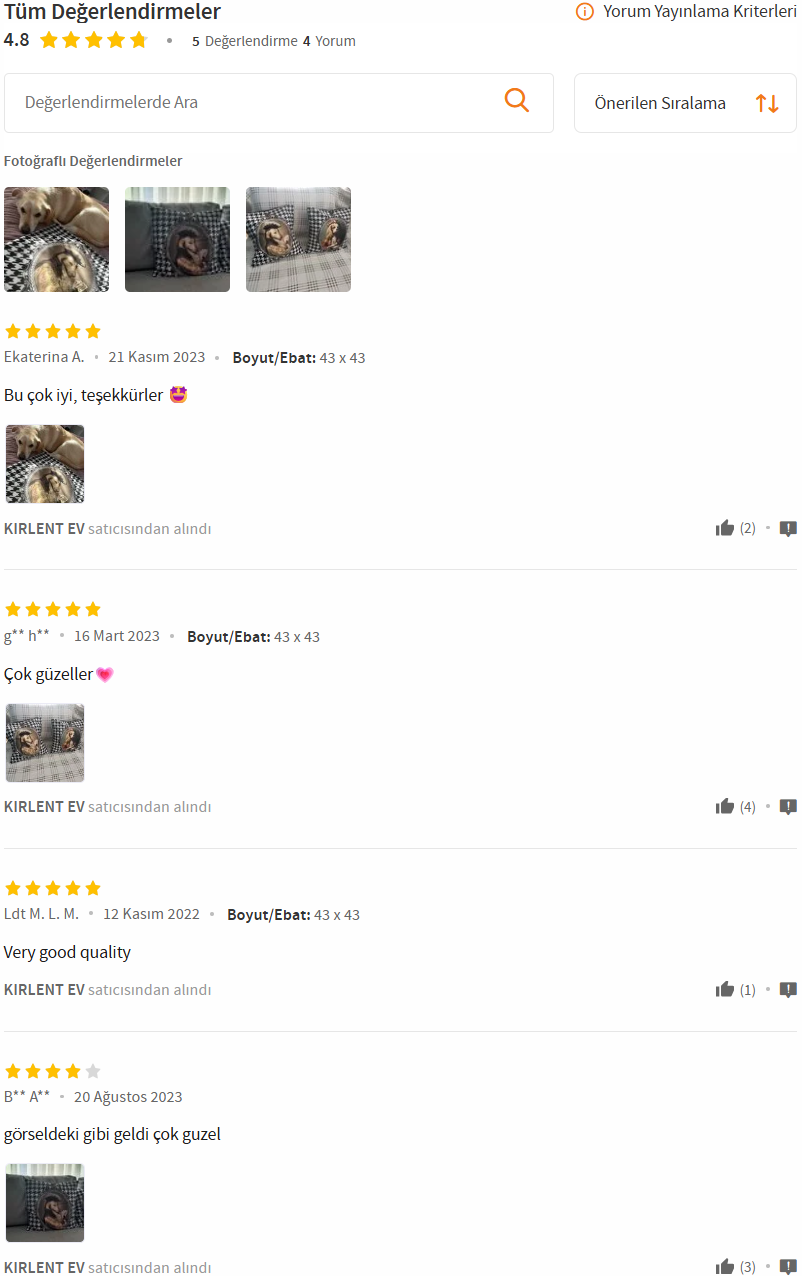The width and height of the screenshot is (802, 1276).
Task: View photo attached to Ekaterina A.'s review
Action: [45, 464]
